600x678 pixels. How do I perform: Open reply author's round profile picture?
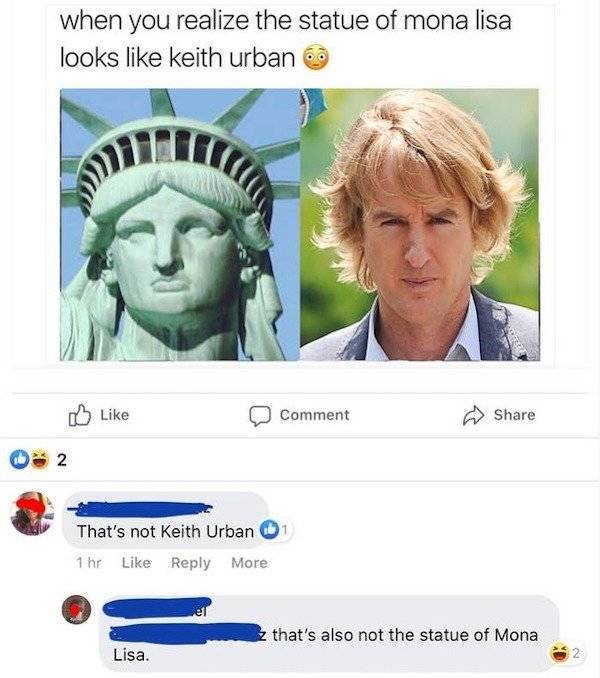coord(77,609)
